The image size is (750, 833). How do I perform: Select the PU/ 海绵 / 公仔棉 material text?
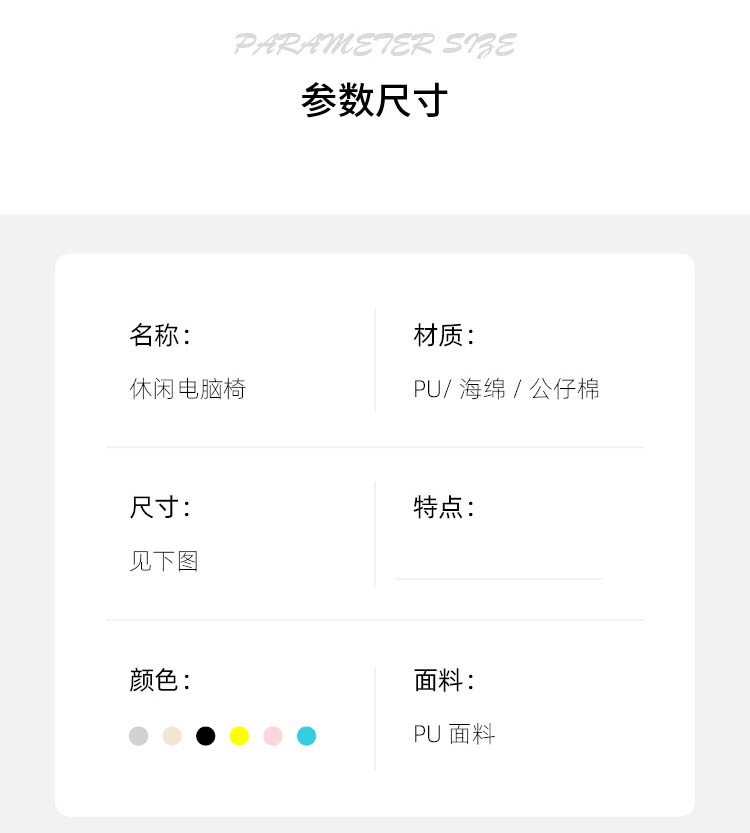click(506, 388)
